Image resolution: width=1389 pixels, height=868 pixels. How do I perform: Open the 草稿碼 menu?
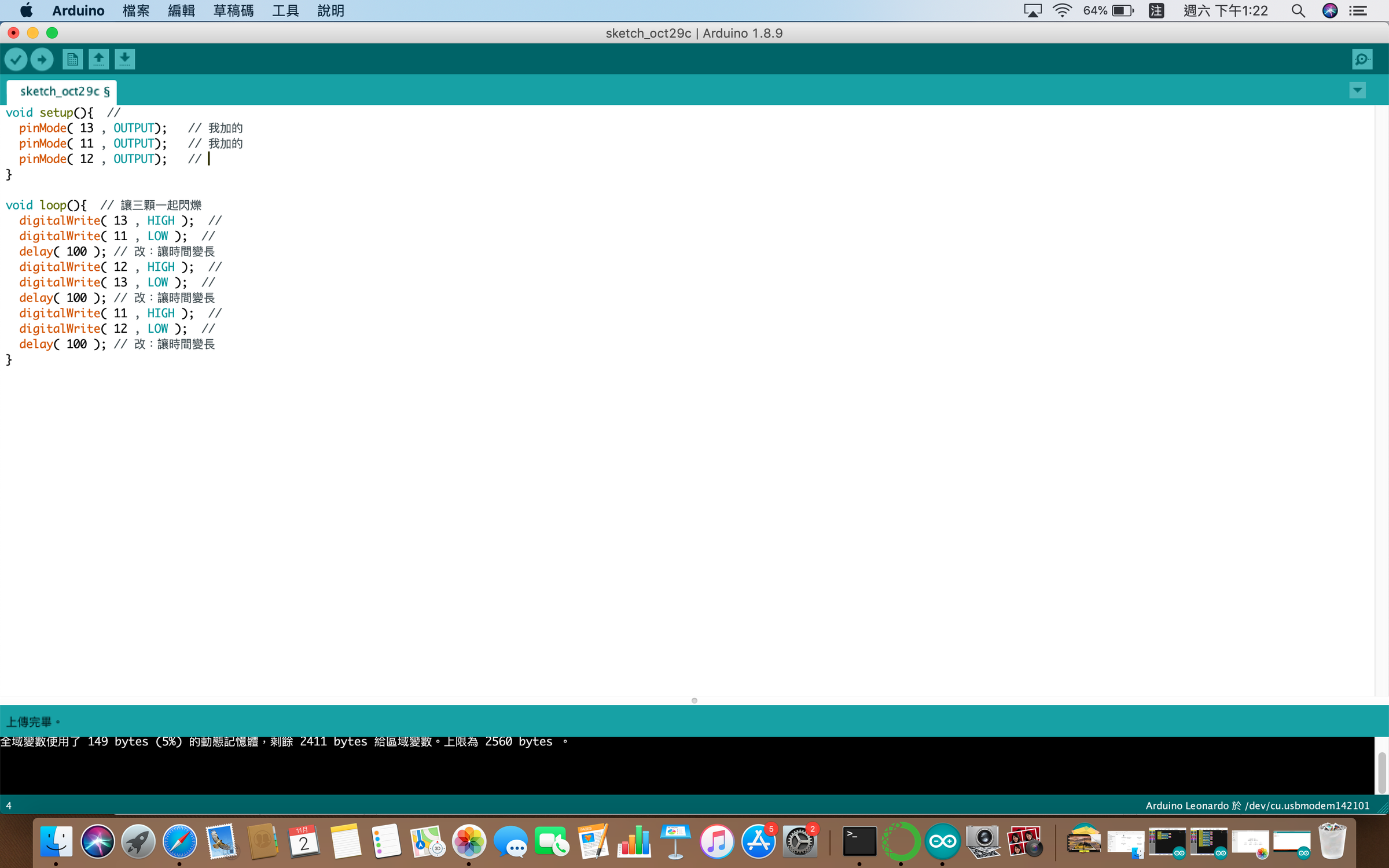coord(233,10)
